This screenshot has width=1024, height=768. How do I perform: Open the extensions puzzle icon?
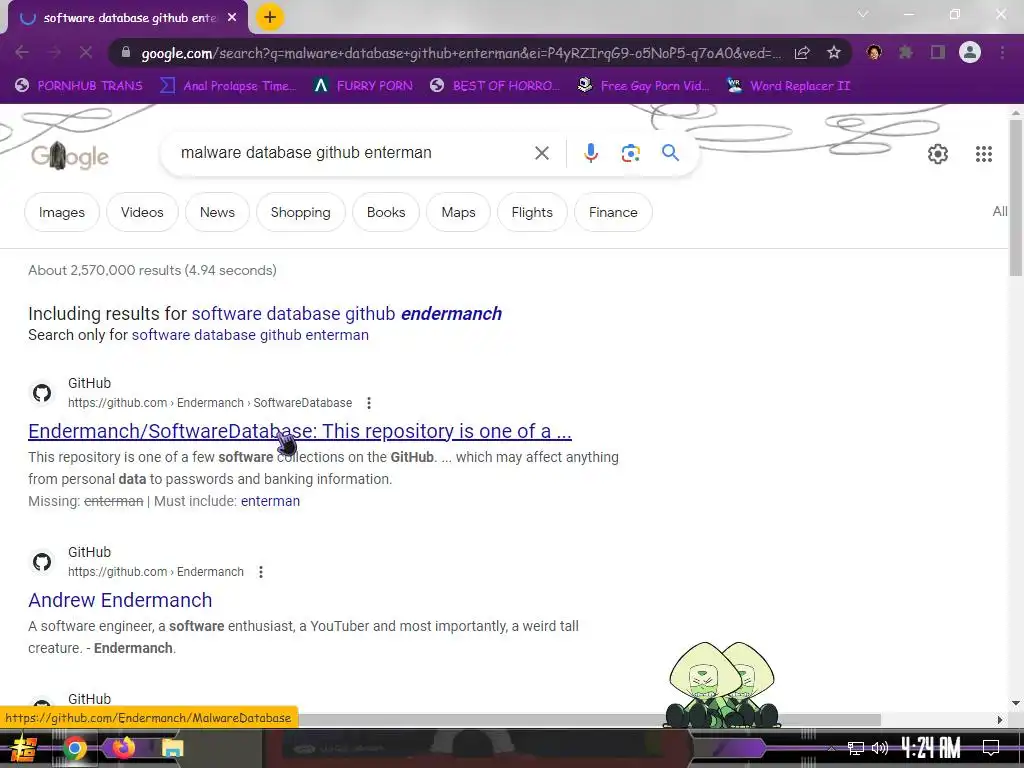coord(906,52)
